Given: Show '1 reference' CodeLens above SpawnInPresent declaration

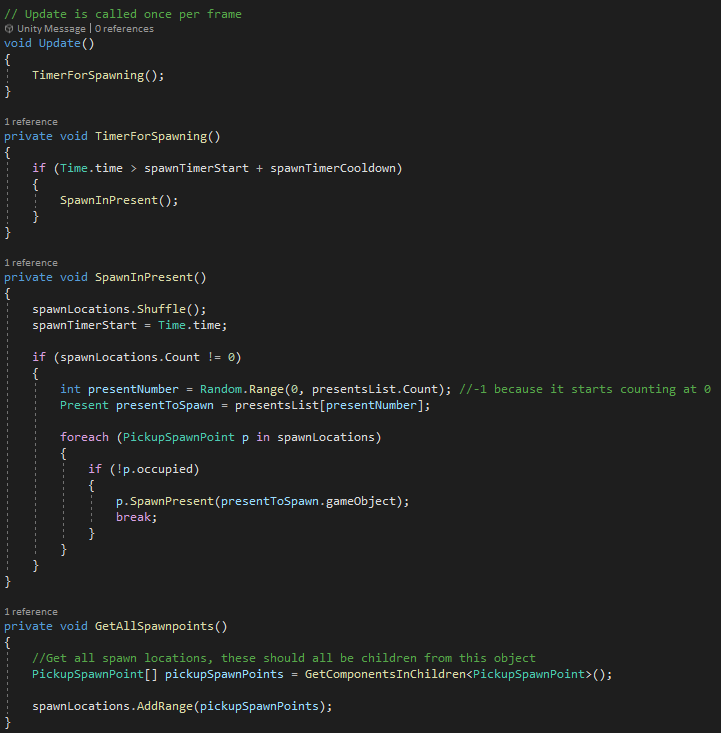Looking at the screenshot, I should [x=31, y=263].
